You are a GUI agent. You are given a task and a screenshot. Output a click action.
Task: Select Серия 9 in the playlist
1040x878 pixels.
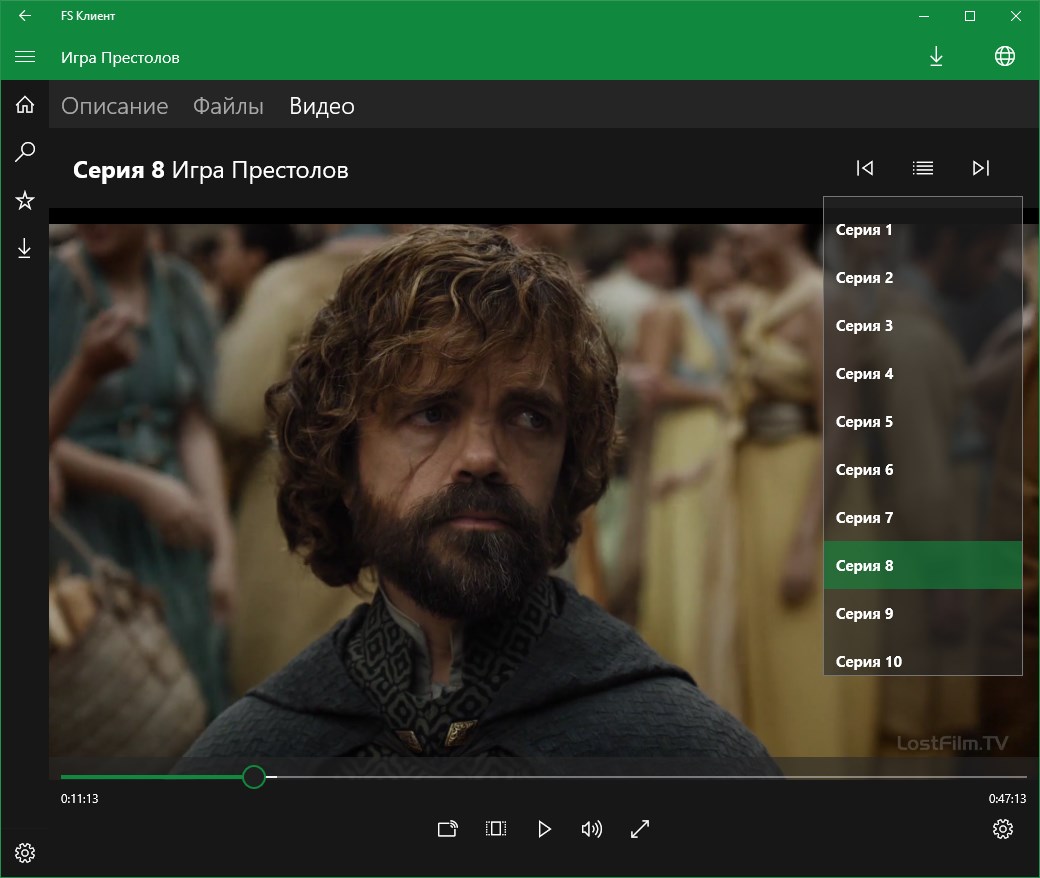(x=923, y=613)
